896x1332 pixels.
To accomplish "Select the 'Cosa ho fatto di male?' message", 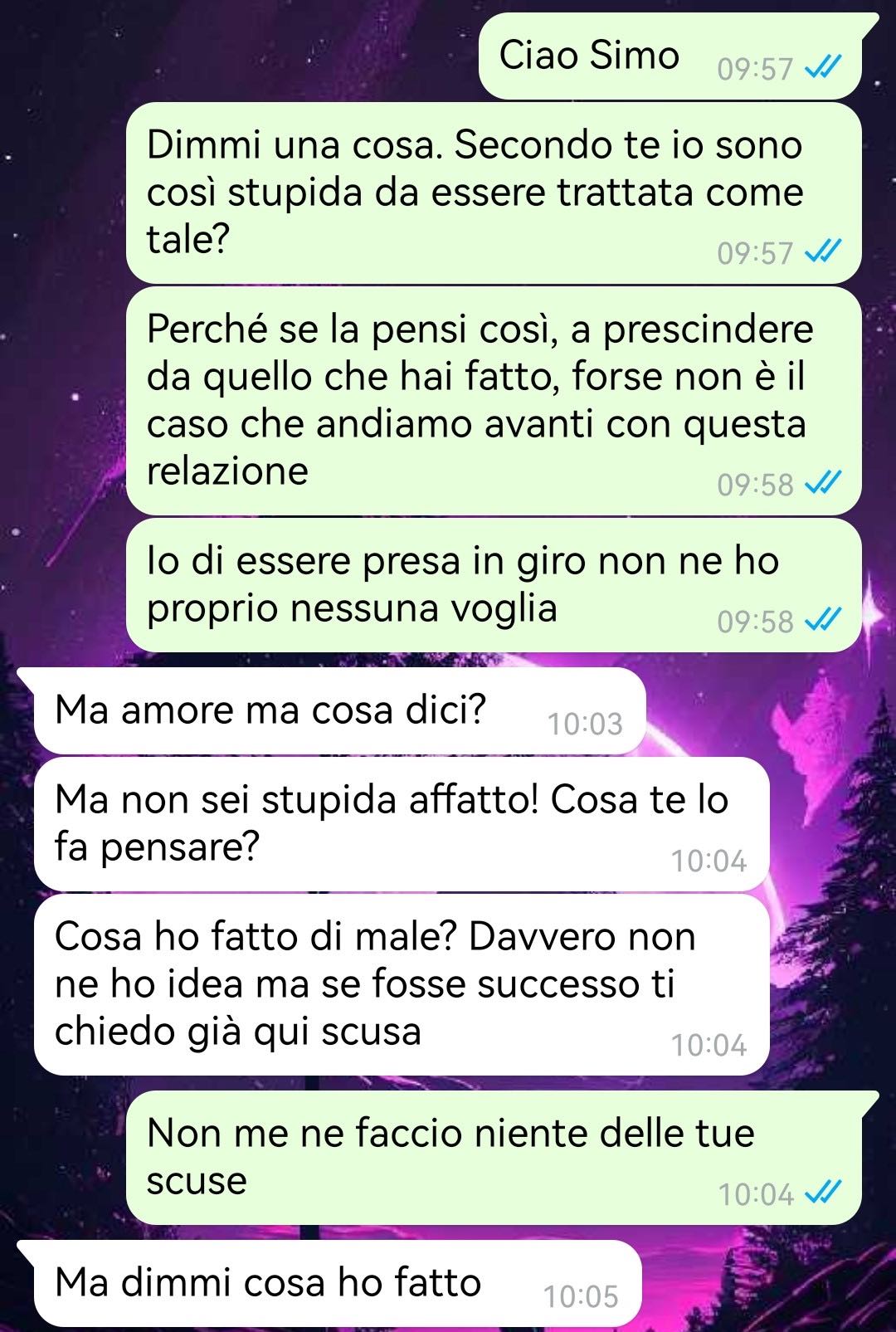I will click(x=402, y=985).
